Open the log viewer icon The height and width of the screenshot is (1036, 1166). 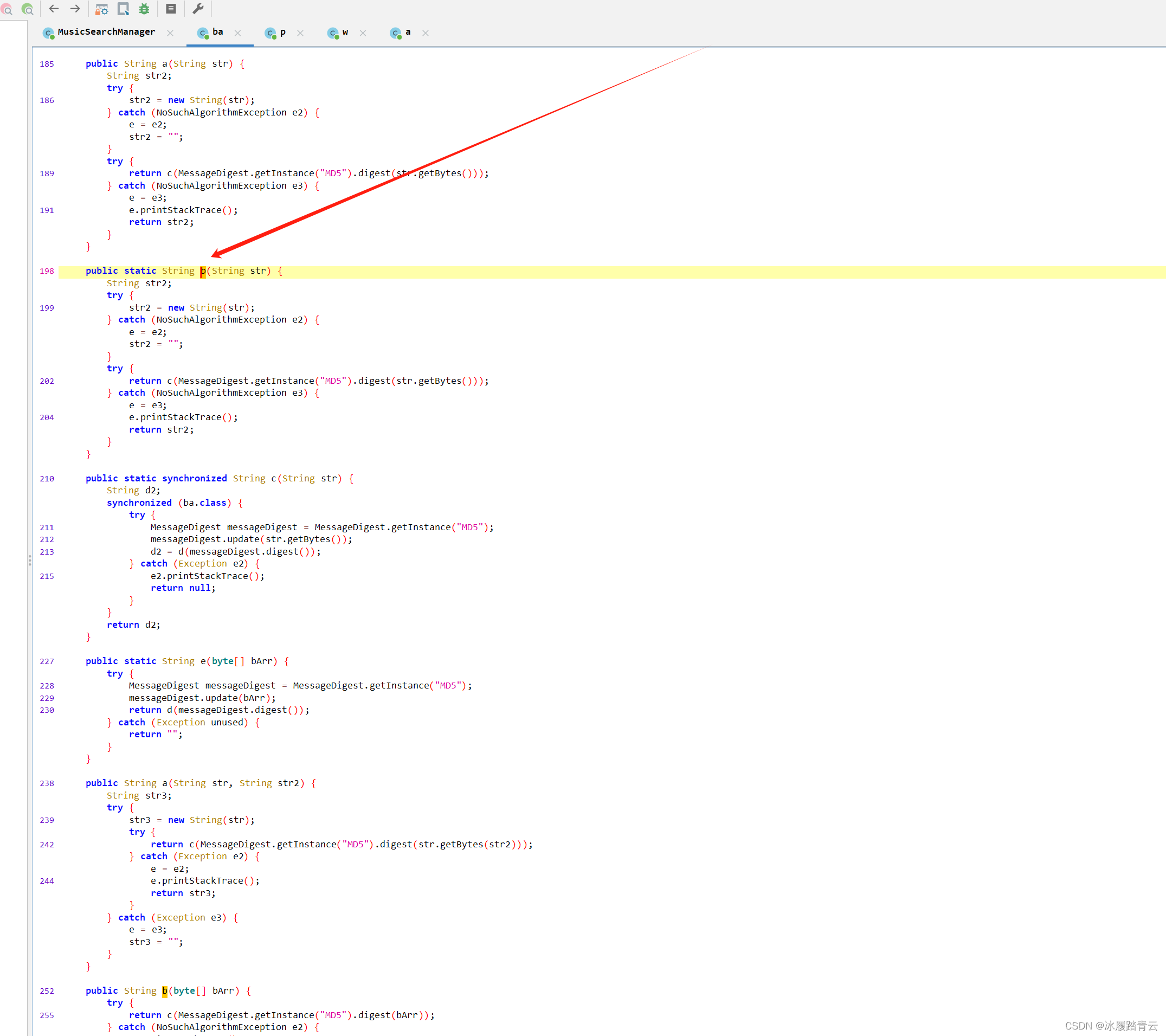pyautogui.click(x=171, y=9)
